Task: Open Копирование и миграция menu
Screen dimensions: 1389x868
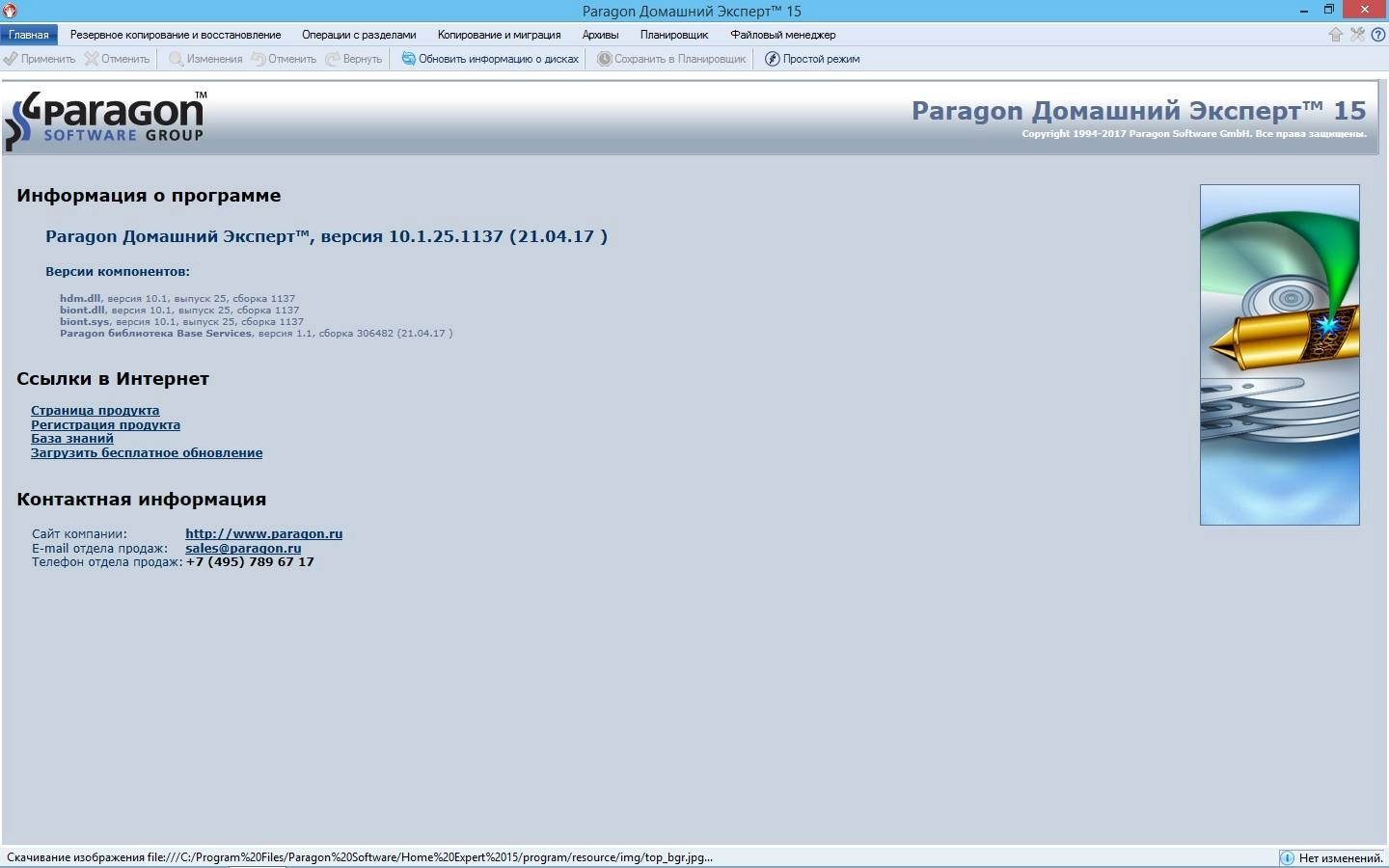Action: (499, 35)
